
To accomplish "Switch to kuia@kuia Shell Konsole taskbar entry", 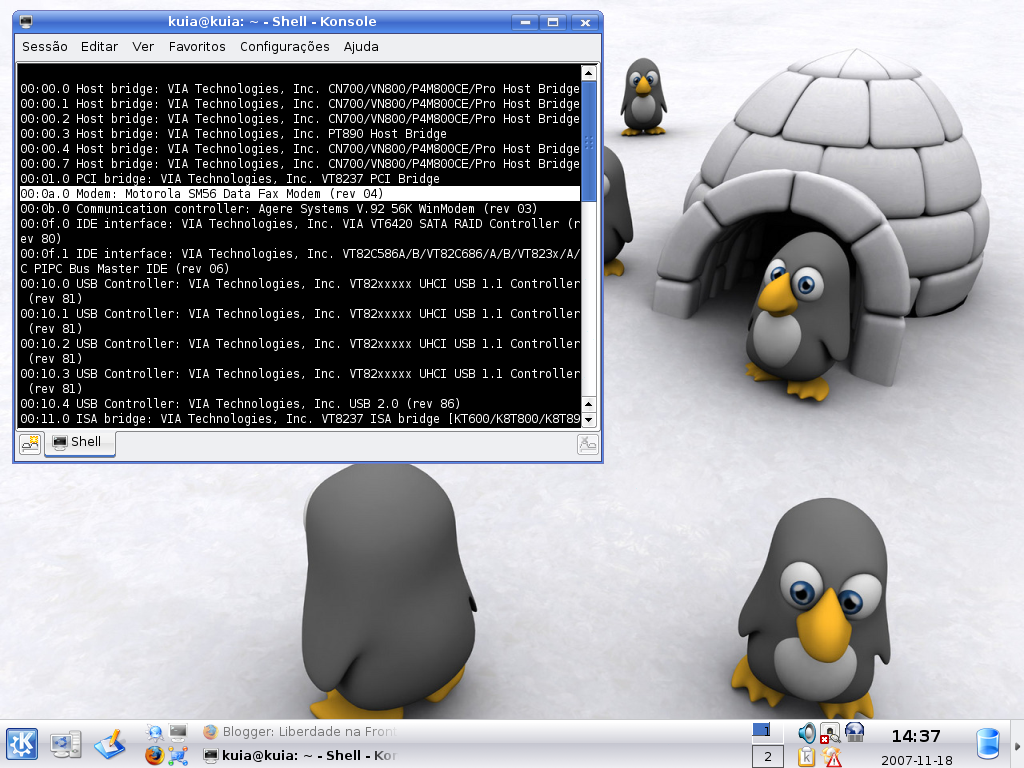I will (x=299, y=756).
